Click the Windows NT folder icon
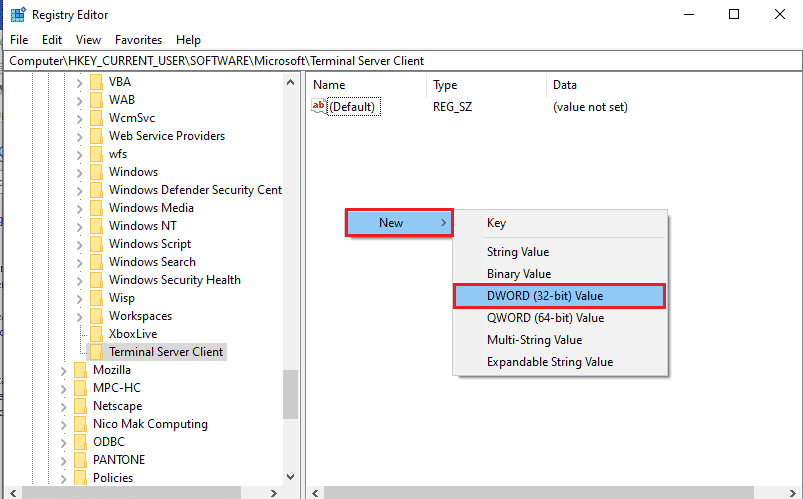 tap(96, 226)
